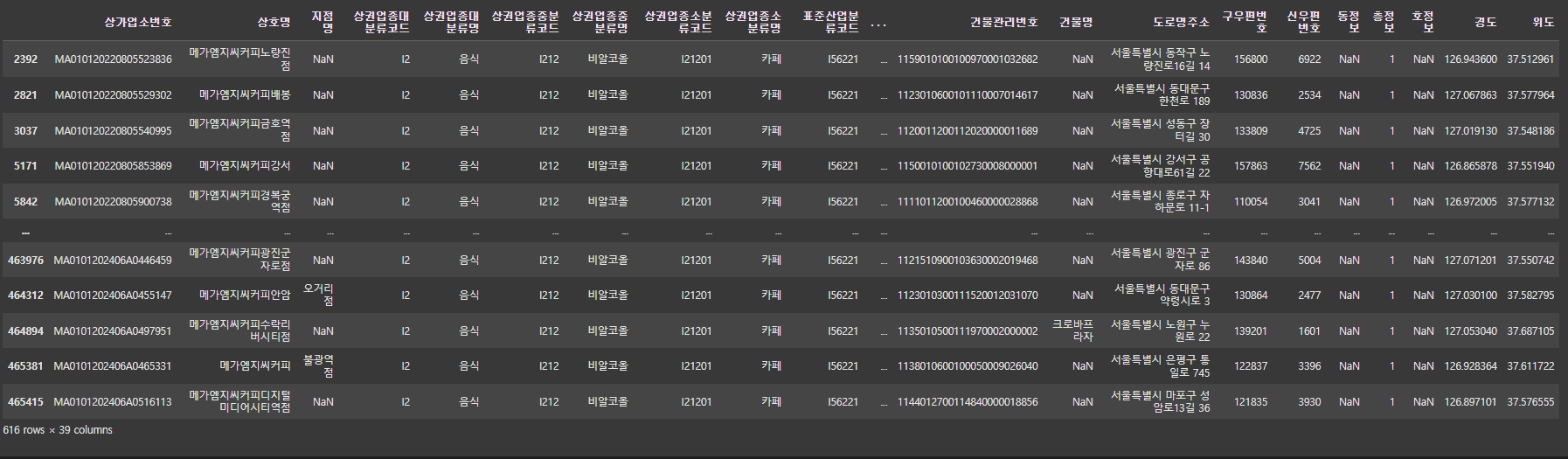Click address 서울특별시 종로구 자하문로 11-1
Screen dimensions: 1568x459
(x=1161, y=201)
